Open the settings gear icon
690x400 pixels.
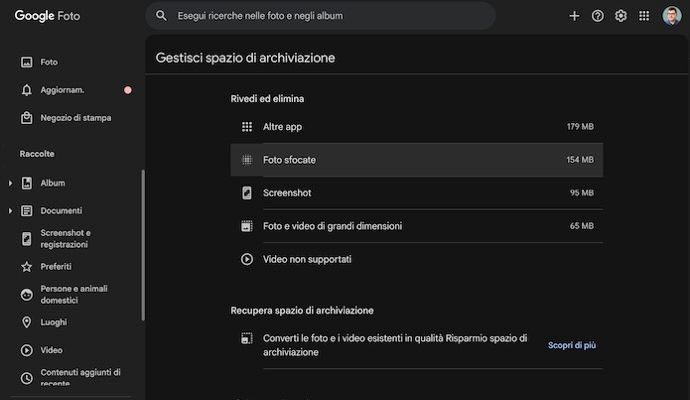(621, 16)
